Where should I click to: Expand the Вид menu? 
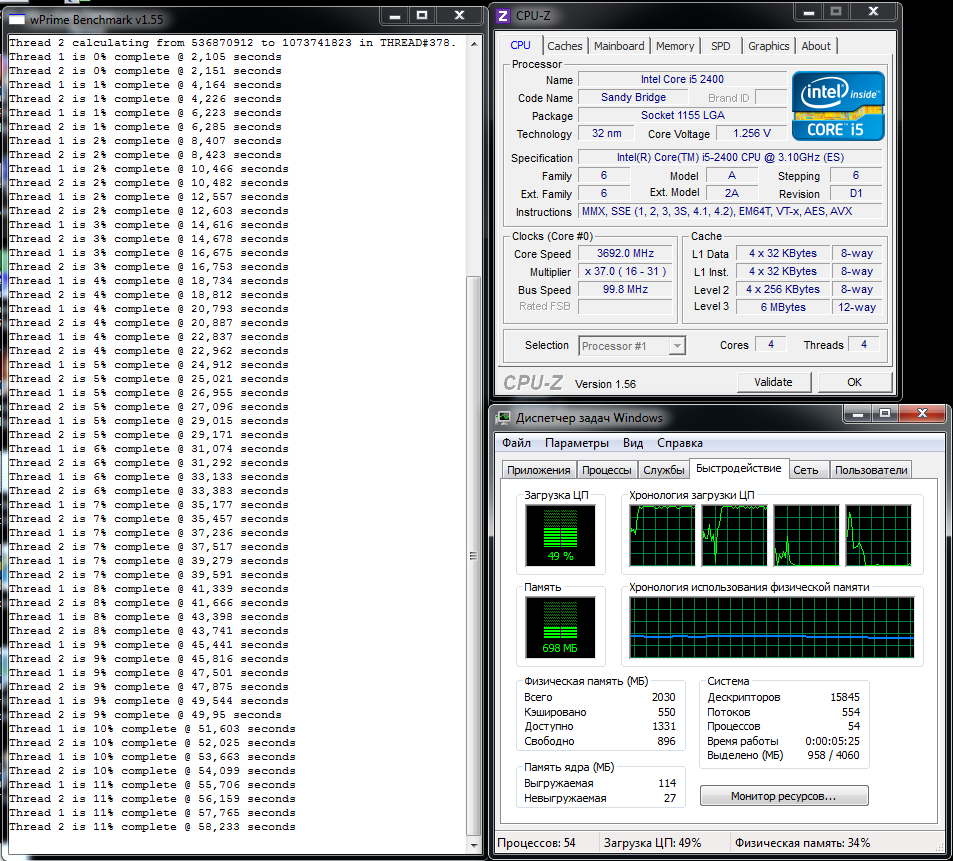[632, 443]
